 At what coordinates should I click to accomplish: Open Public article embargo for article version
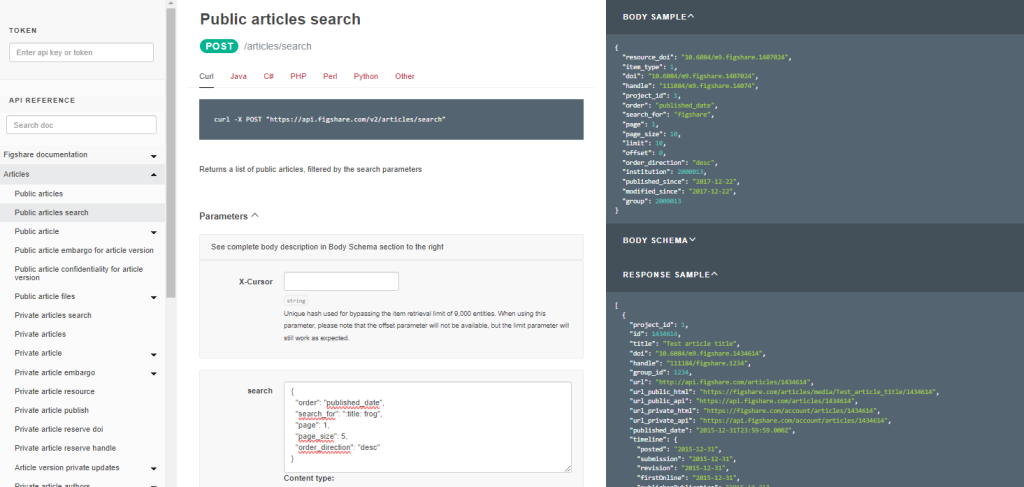(x=84, y=250)
